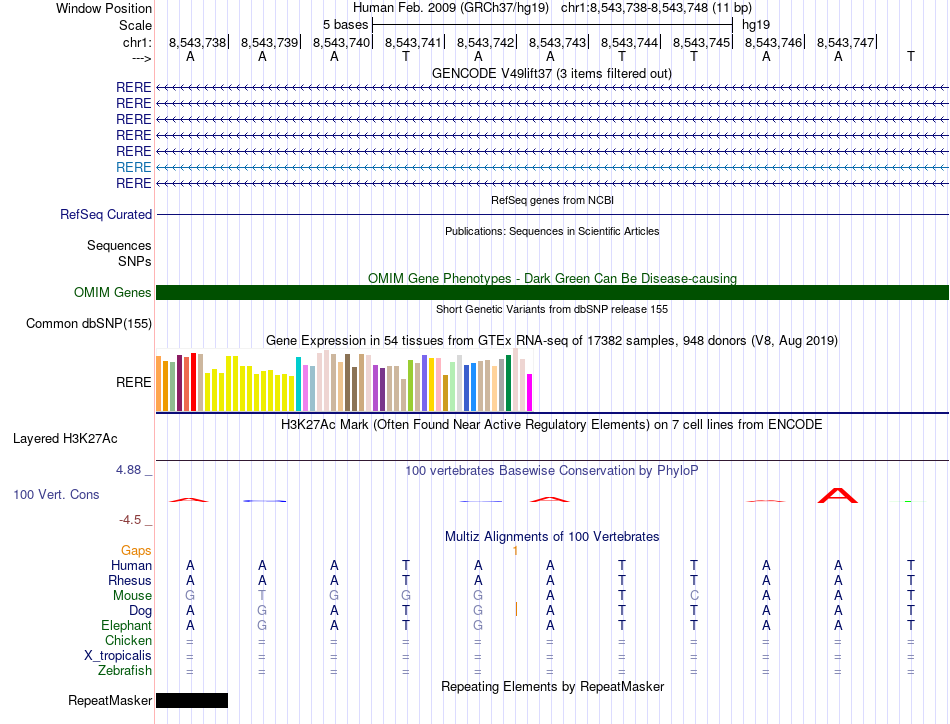This screenshot has height=724, width=950.
Task: Click the orange 1 gap marker
Action: tap(515, 550)
